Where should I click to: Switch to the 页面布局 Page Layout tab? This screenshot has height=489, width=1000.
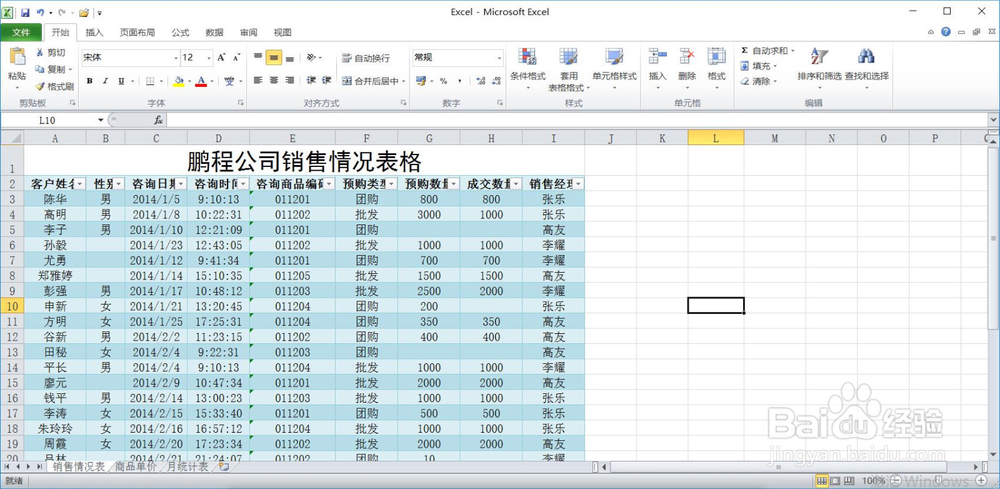137,32
